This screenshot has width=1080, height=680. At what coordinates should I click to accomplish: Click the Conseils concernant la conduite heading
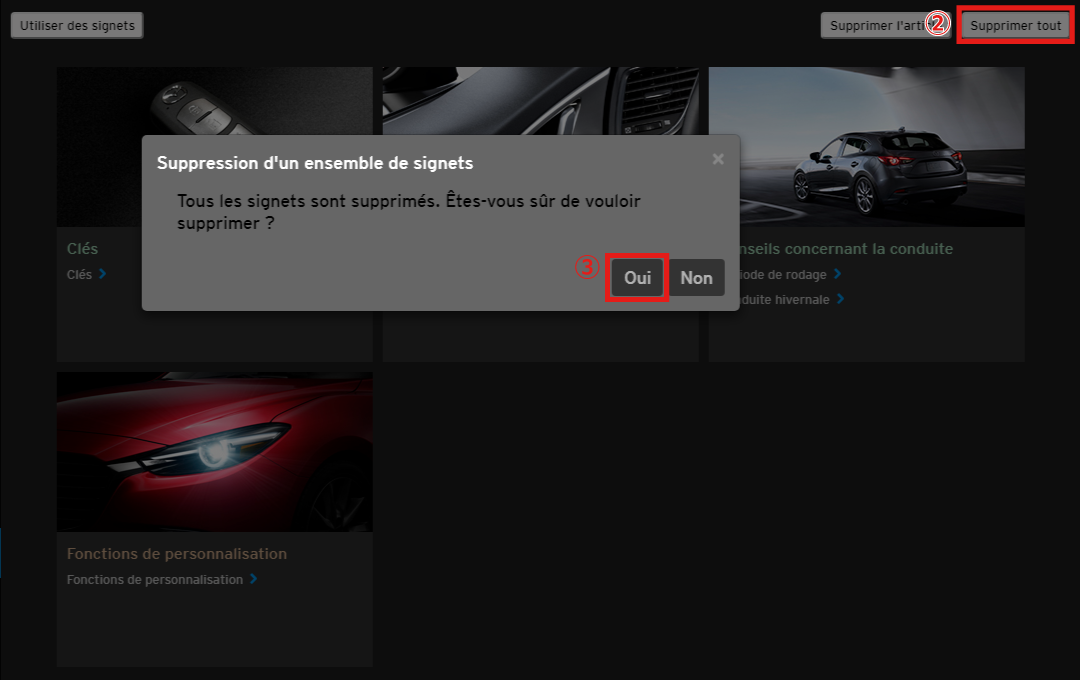(x=845, y=249)
